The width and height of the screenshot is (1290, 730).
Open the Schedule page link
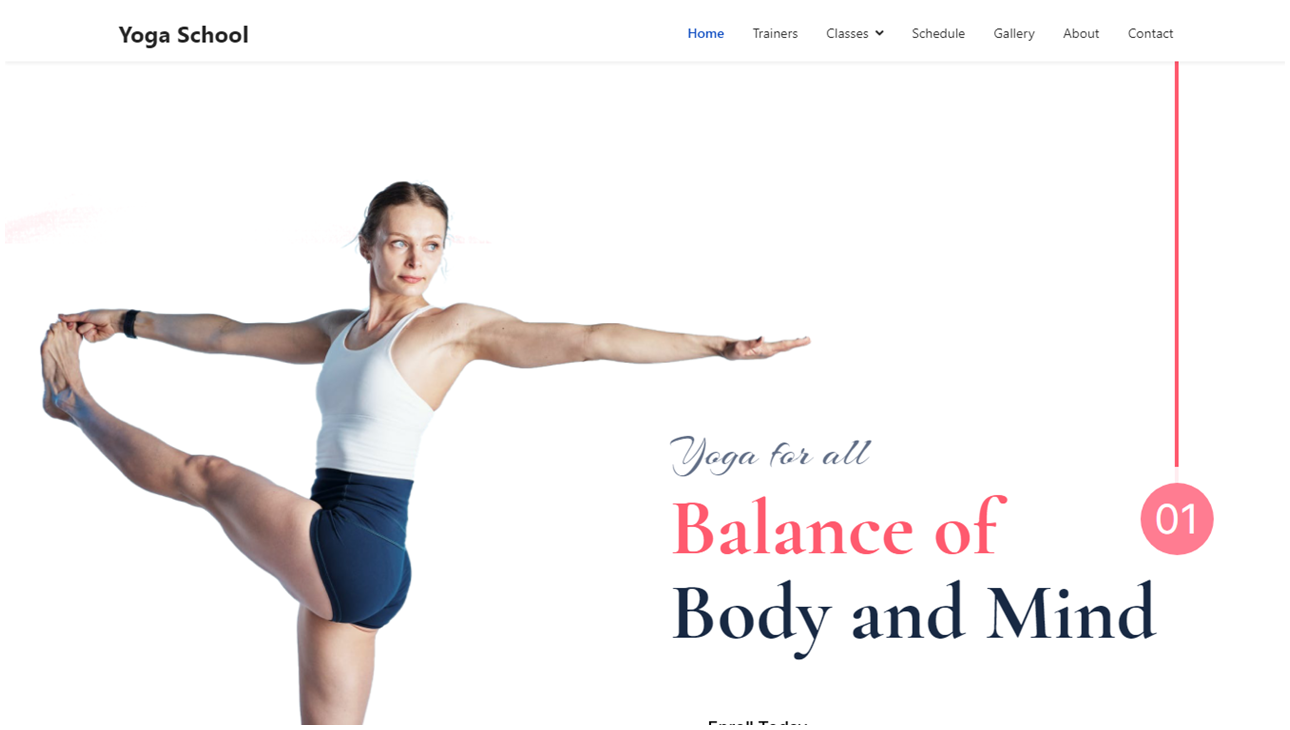coord(938,33)
